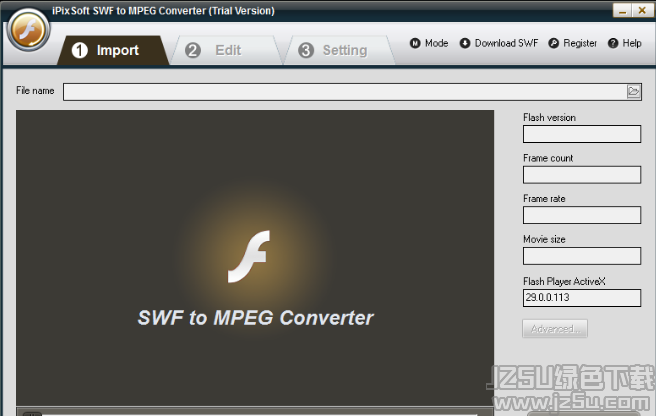Click the Mode icon
The image size is (656, 416).
click(415, 43)
